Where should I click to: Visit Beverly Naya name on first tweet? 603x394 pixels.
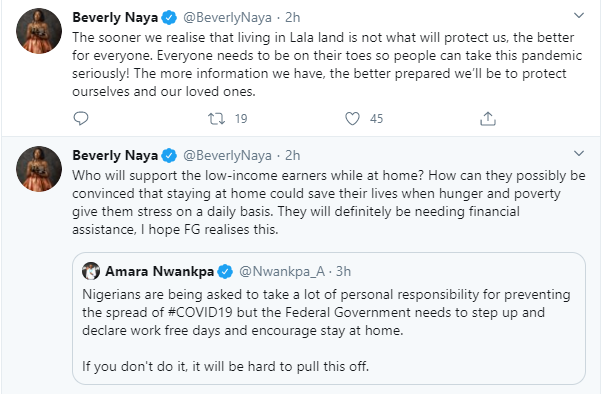pos(115,17)
